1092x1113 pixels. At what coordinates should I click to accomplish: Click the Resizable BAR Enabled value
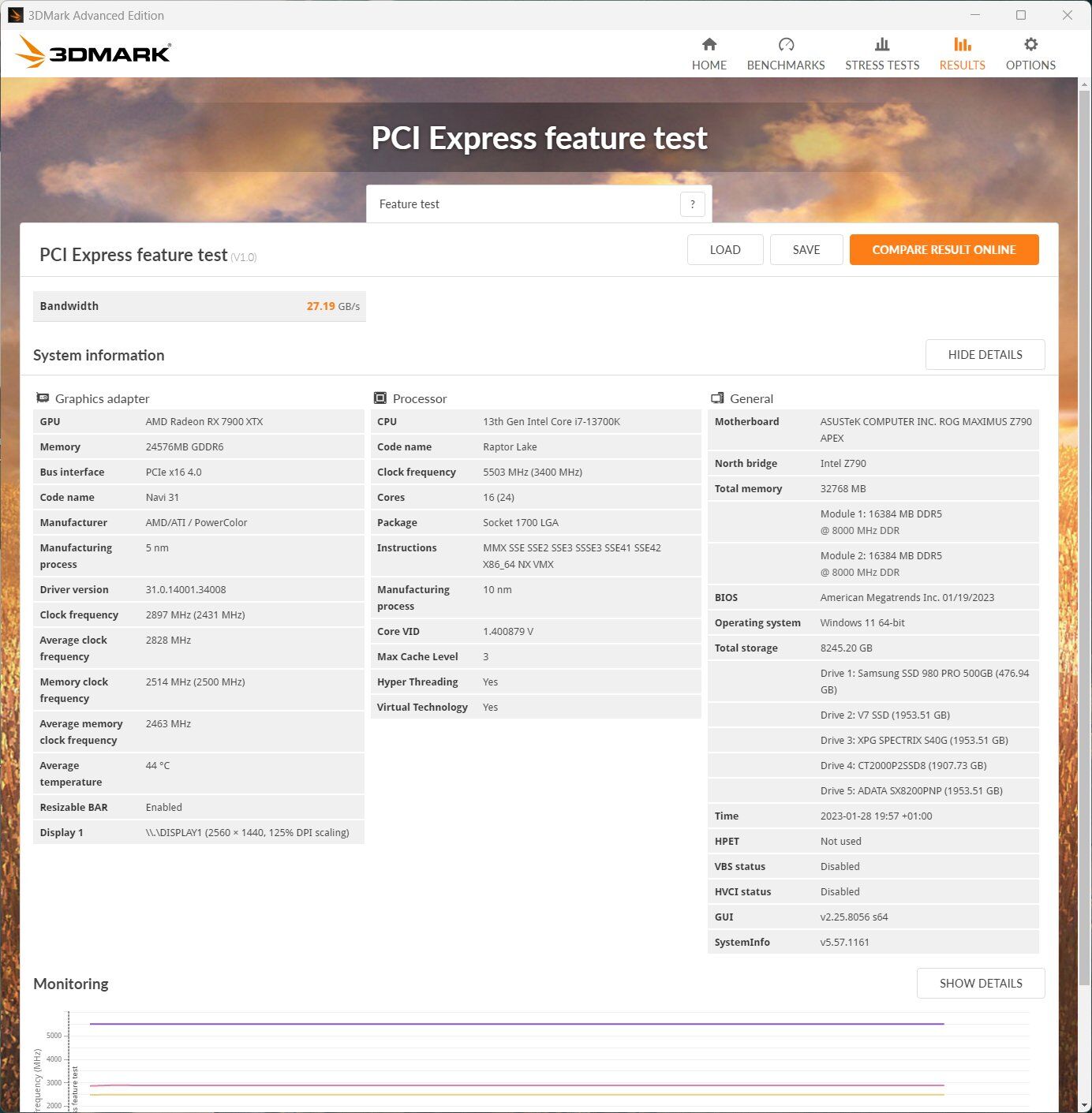click(x=164, y=808)
